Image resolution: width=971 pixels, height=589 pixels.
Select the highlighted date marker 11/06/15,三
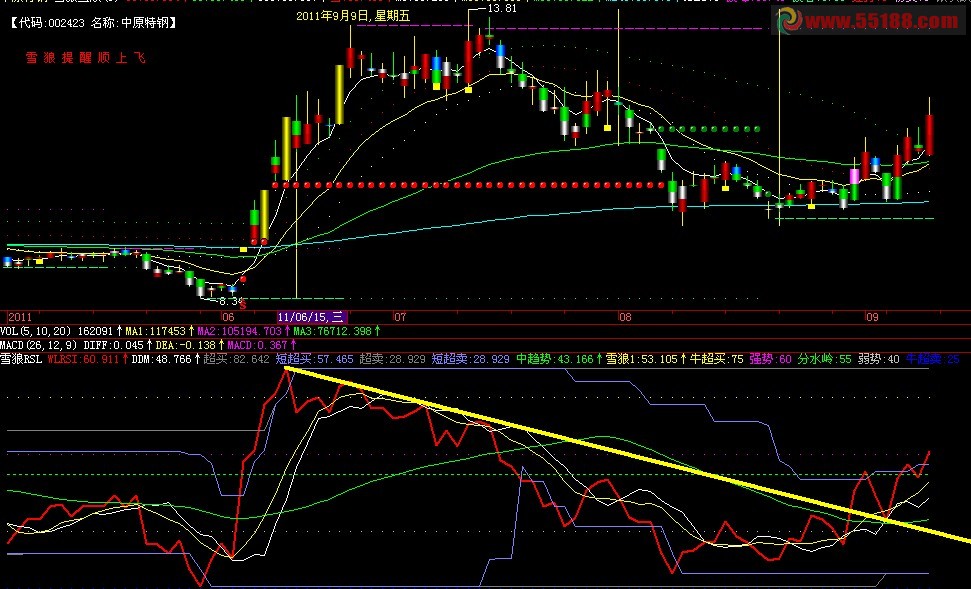coord(311,317)
